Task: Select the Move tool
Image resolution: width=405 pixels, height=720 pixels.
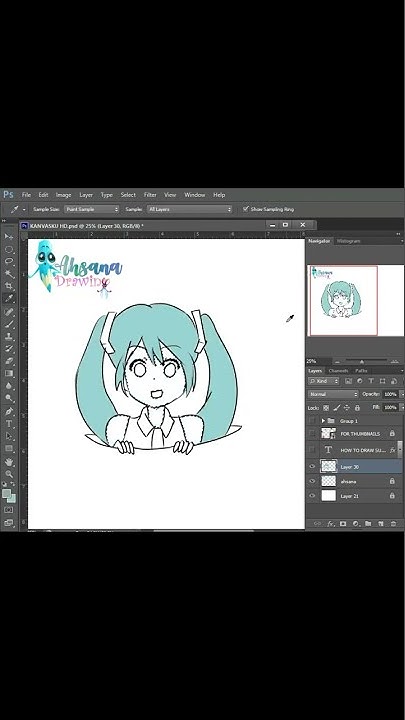Action: click(x=9, y=236)
